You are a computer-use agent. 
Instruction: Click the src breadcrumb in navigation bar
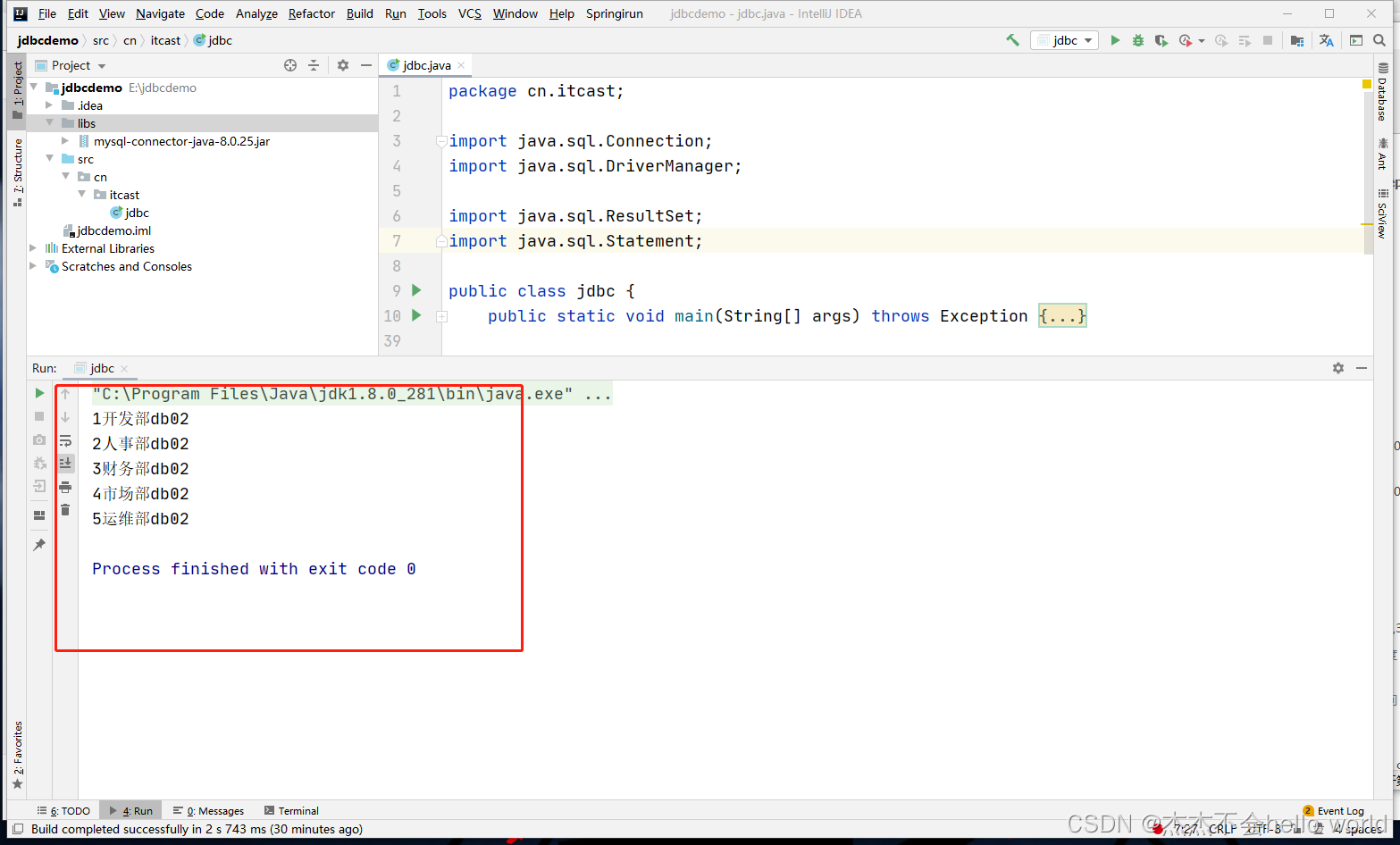[101, 40]
